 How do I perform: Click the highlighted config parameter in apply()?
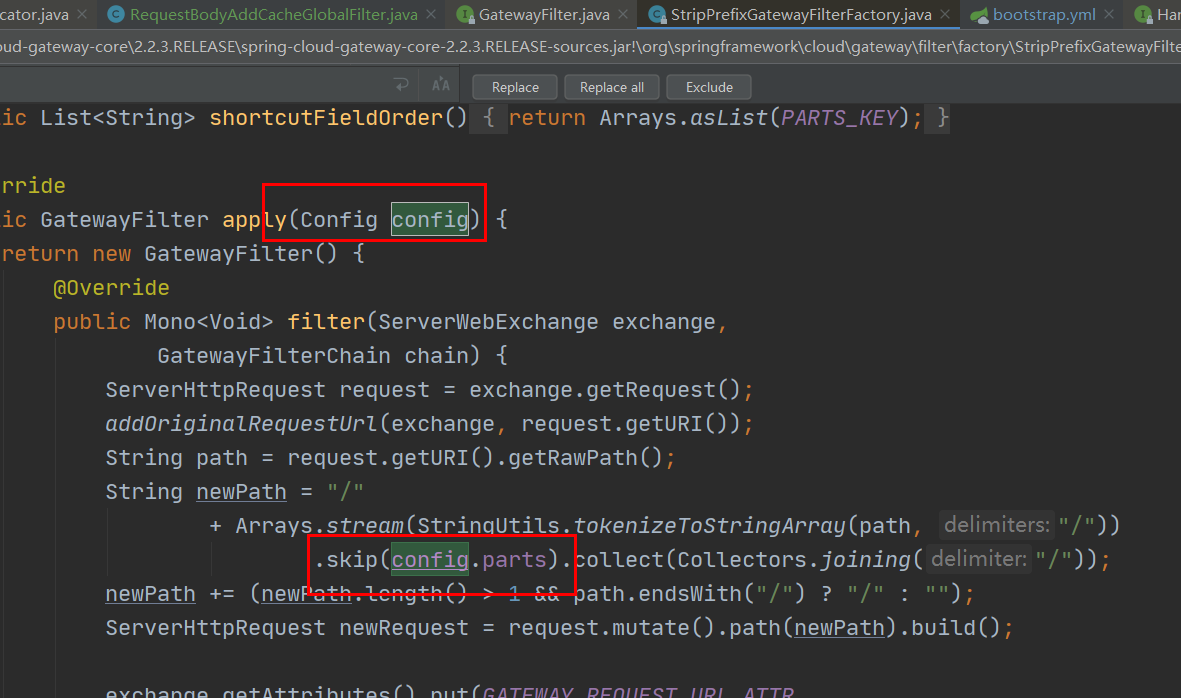click(429, 220)
